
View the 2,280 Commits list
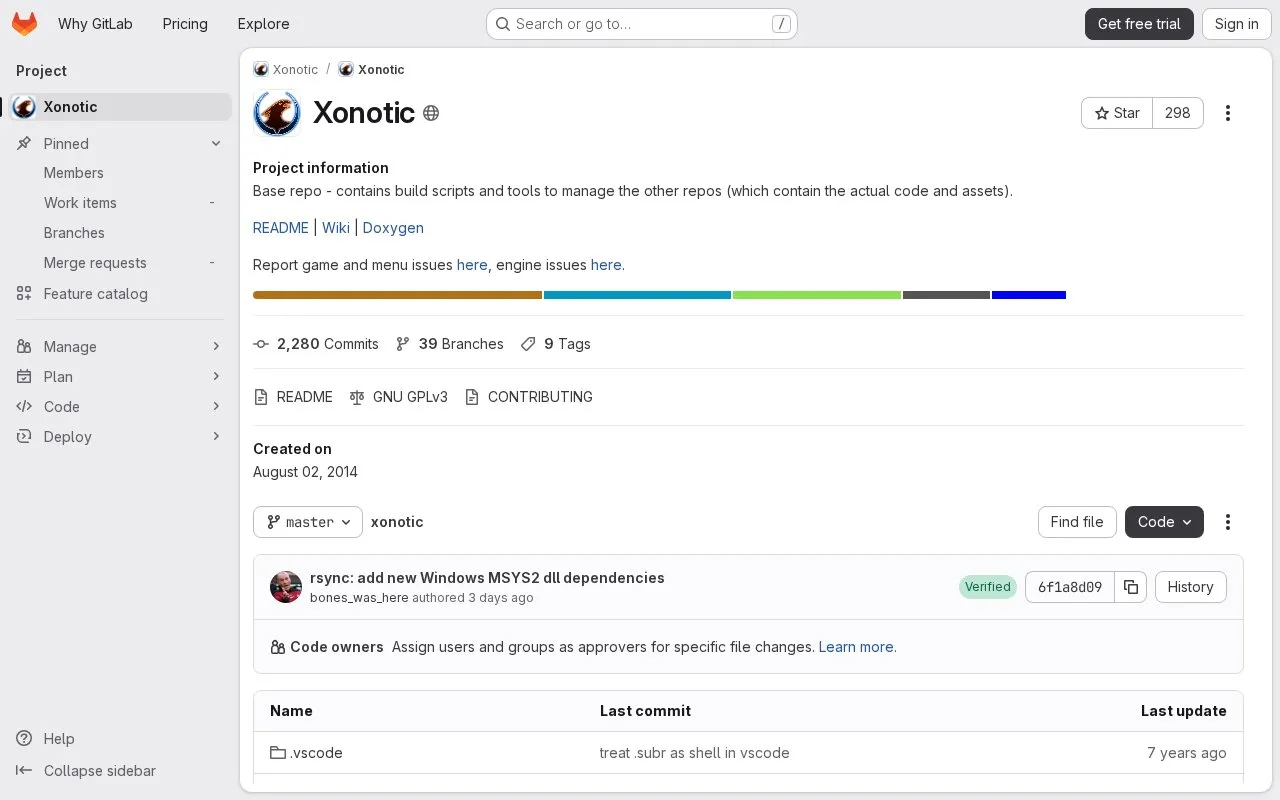click(316, 344)
